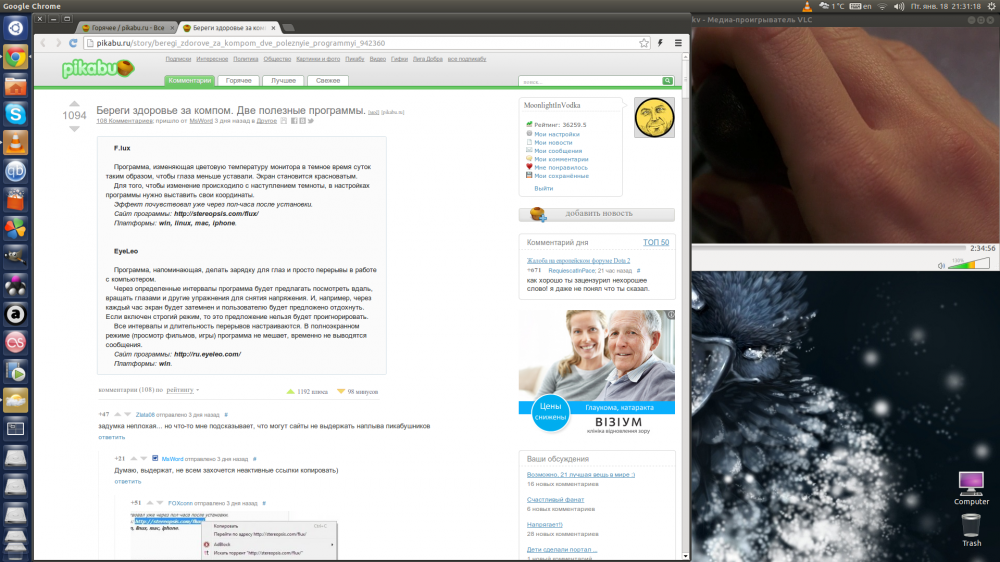Open the ВІЗІУМ clinic ad banner
This screenshot has height=562, width=1000.
point(596,374)
